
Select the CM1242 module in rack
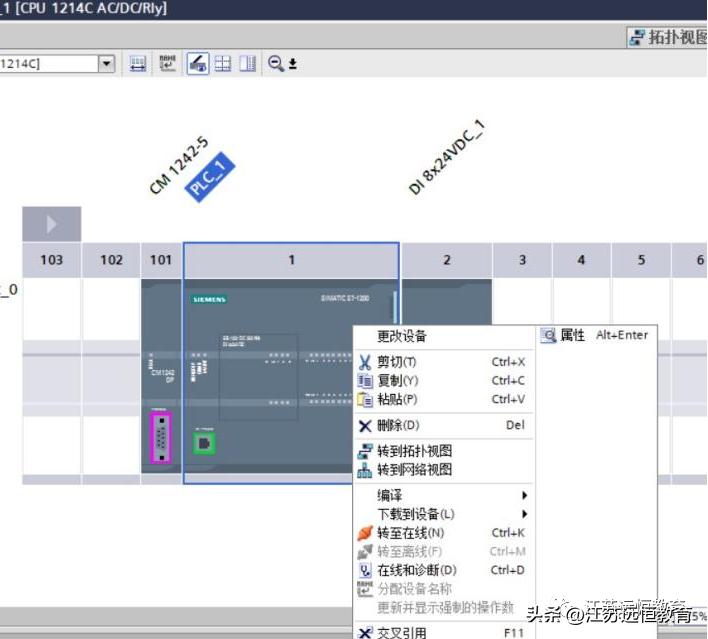pyautogui.click(x=161, y=376)
